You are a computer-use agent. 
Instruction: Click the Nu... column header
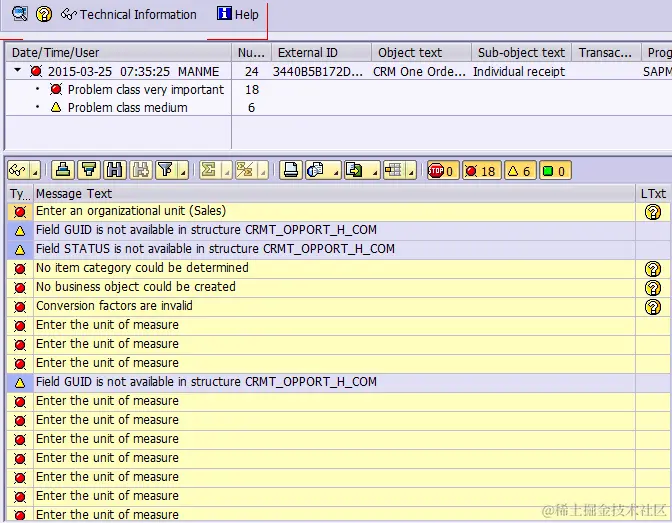coord(252,52)
